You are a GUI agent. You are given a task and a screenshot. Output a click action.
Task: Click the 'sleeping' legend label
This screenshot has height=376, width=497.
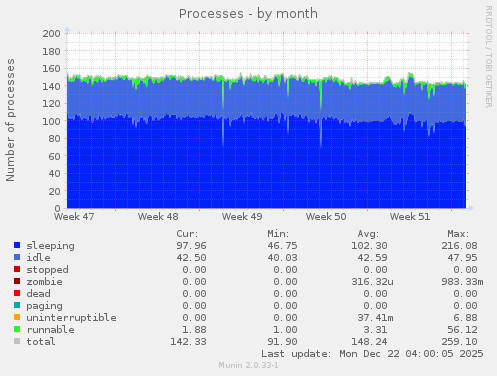pos(51,246)
